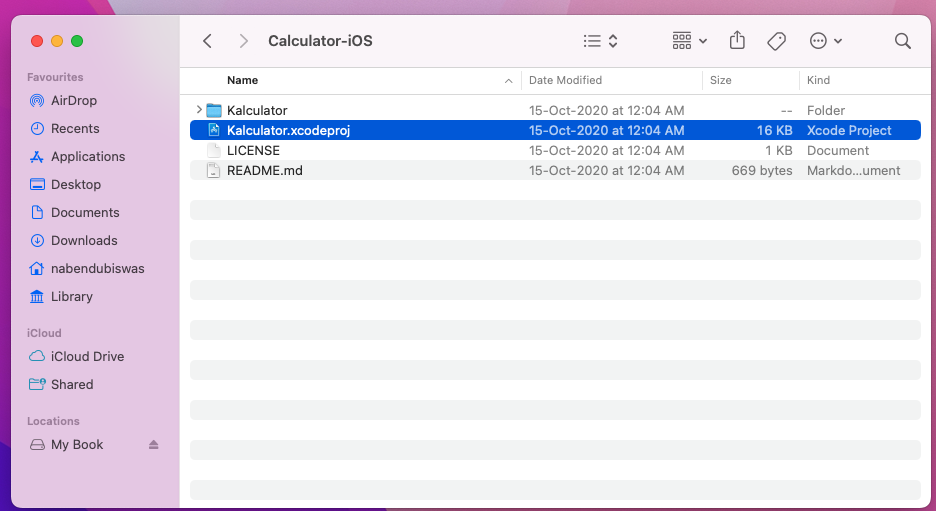Click the Desktop sidebar icon
Screen dimensions: 936x511
click(37, 184)
